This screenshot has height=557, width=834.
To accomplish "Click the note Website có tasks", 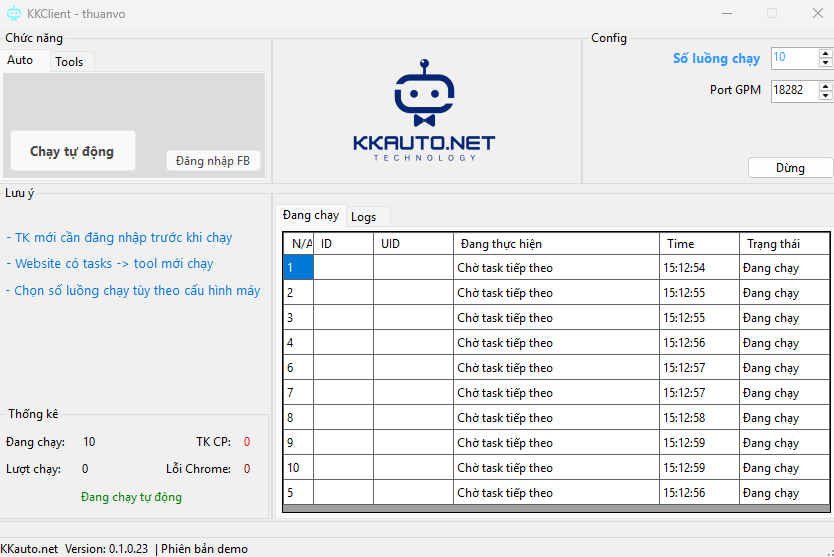I will tap(110, 263).
